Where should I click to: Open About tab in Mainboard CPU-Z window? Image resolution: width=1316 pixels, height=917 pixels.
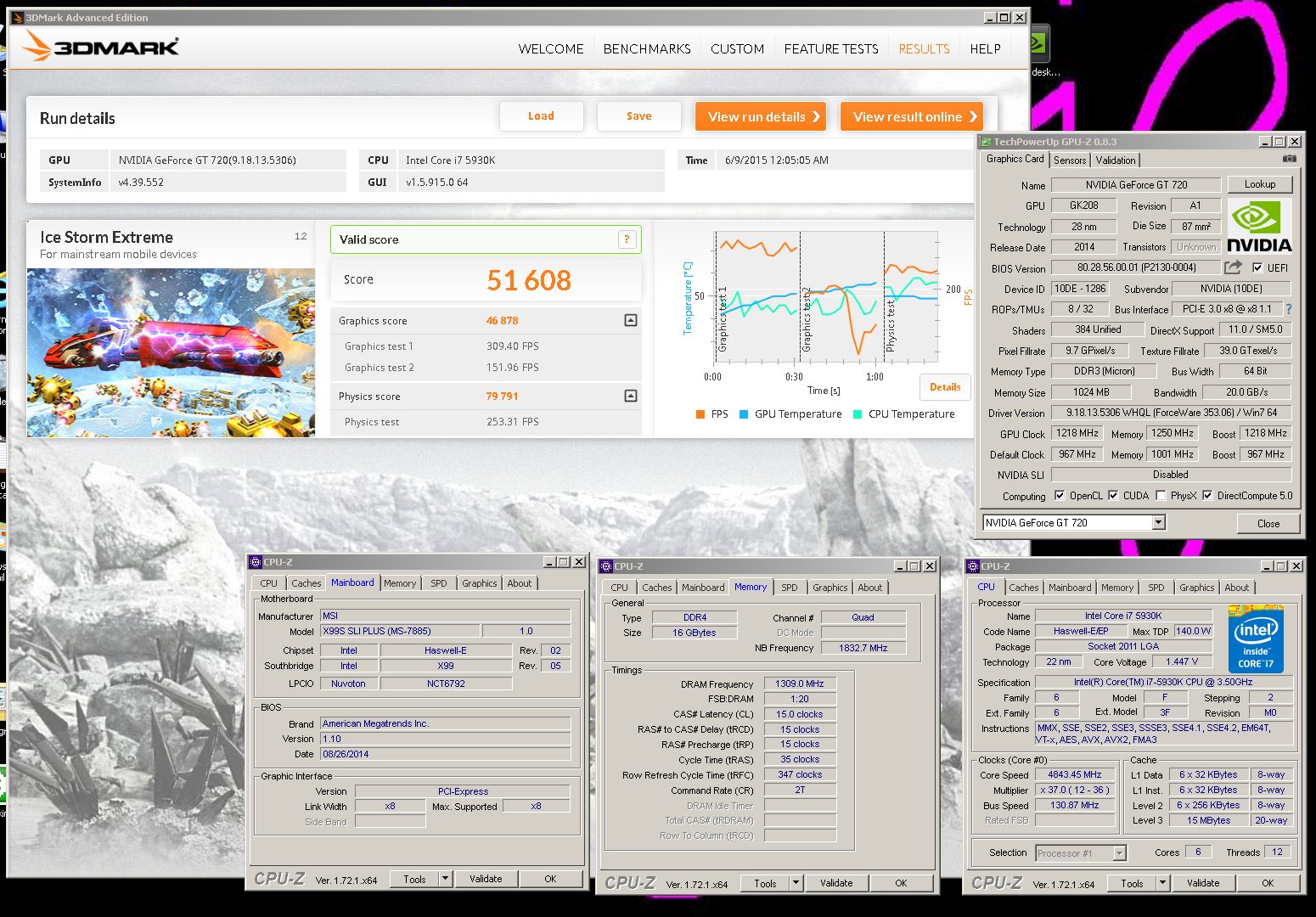click(520, 583)
